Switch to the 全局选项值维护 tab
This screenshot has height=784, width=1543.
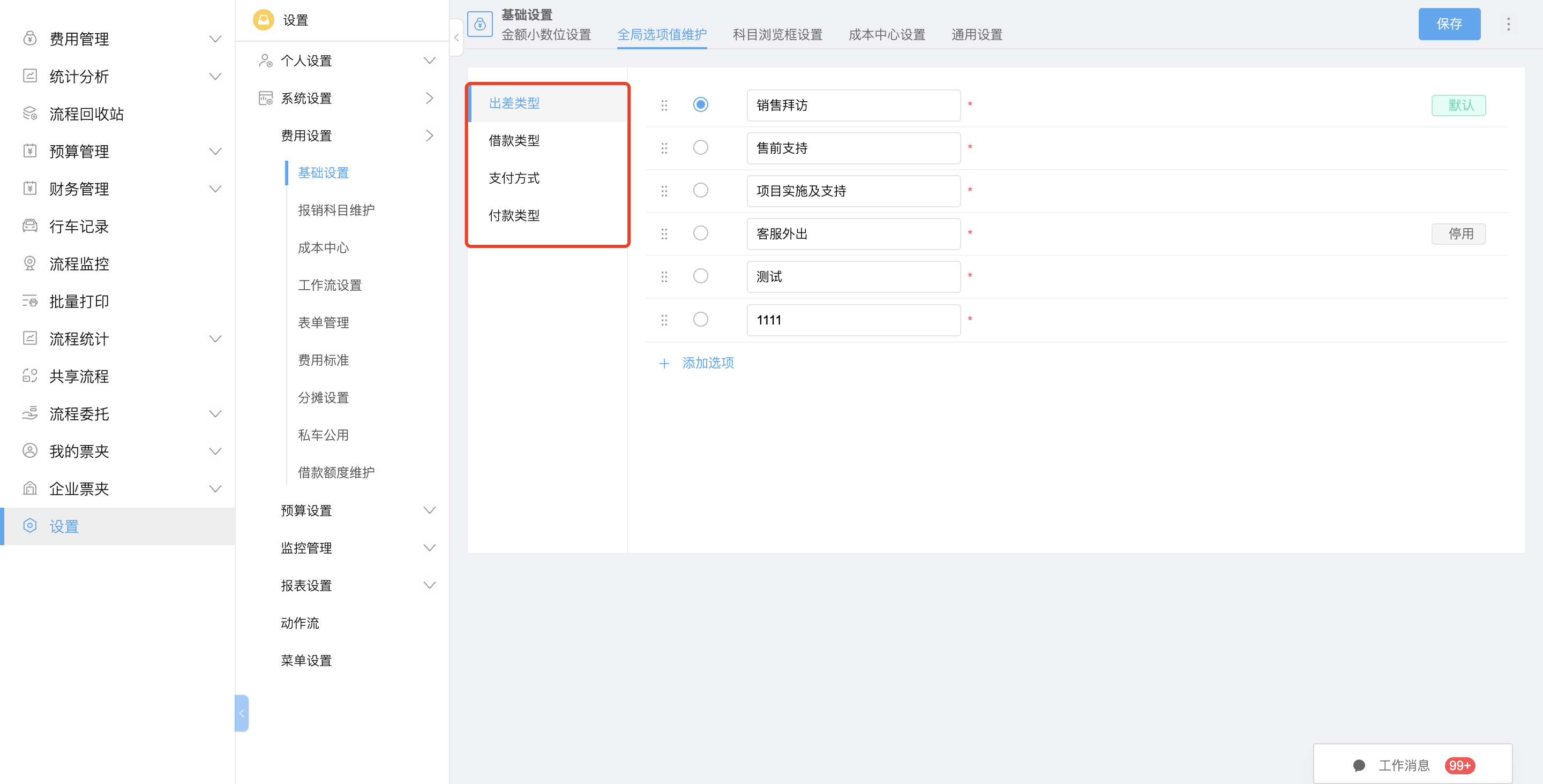tap(662, 35)
